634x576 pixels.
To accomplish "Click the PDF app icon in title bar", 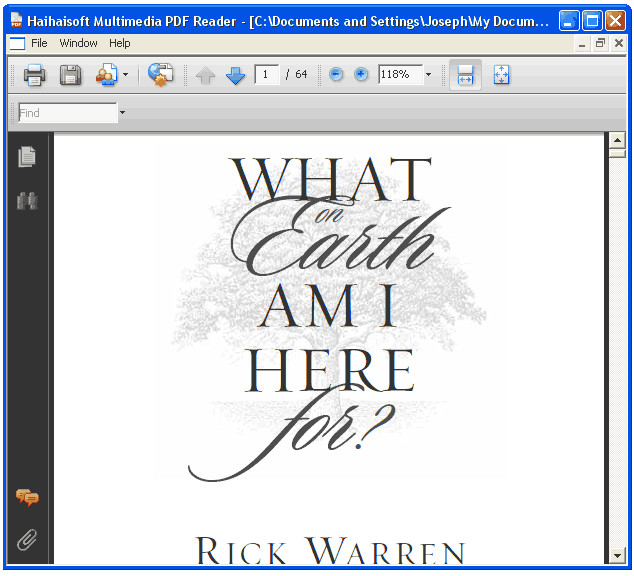I will tap(16, 20).
